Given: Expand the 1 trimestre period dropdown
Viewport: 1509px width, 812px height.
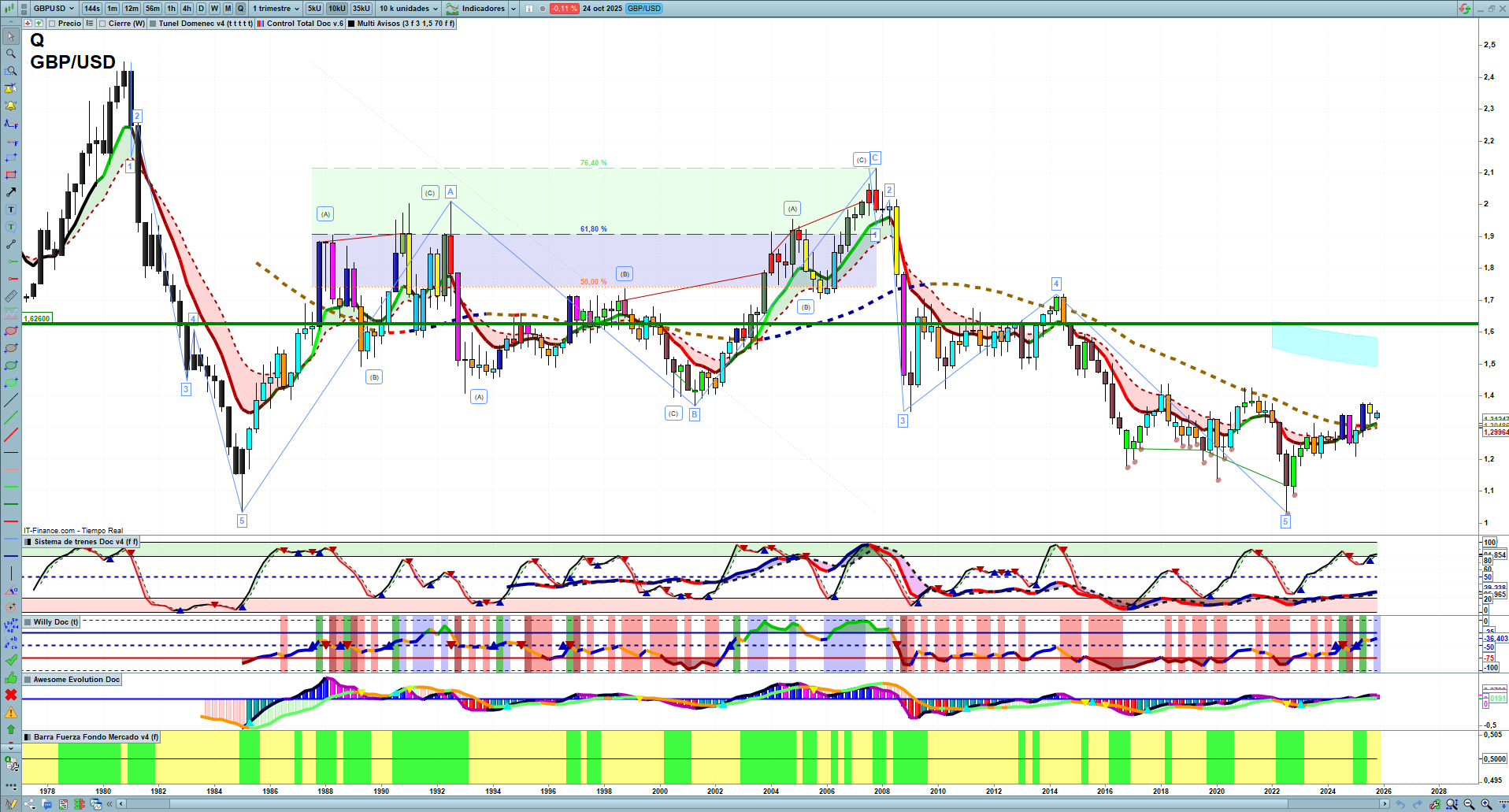Looking at the screenshot, I should 276,9.
